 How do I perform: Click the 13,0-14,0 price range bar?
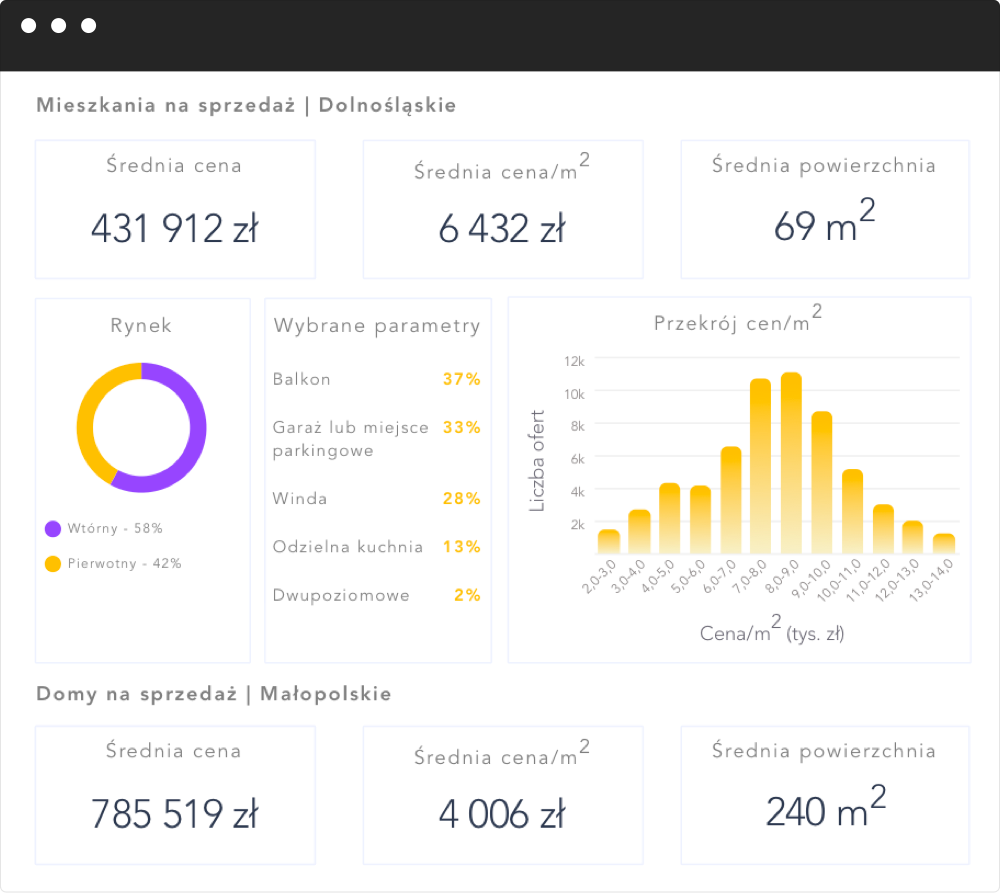pos(943,543)
